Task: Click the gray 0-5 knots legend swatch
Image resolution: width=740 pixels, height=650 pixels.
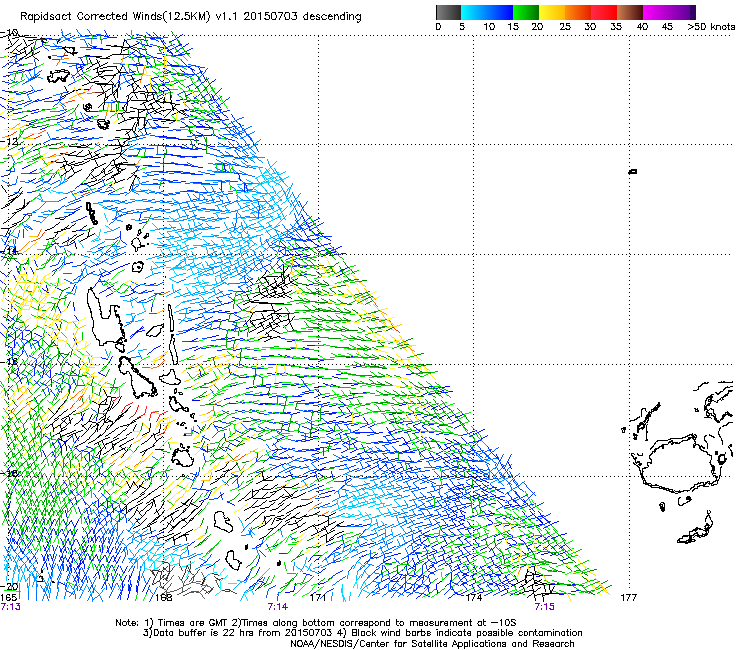Action: tap(448, 12)
